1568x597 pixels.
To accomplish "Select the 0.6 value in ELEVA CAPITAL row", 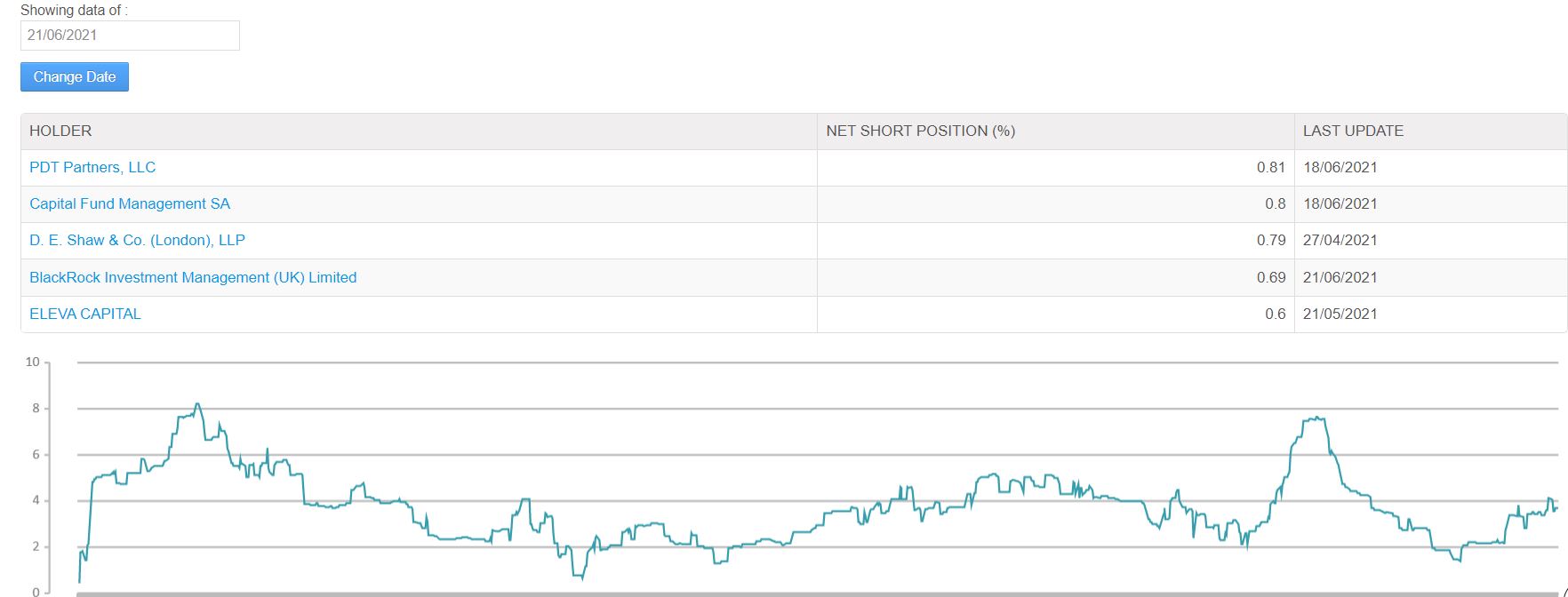I will (x=1276, y=314).
